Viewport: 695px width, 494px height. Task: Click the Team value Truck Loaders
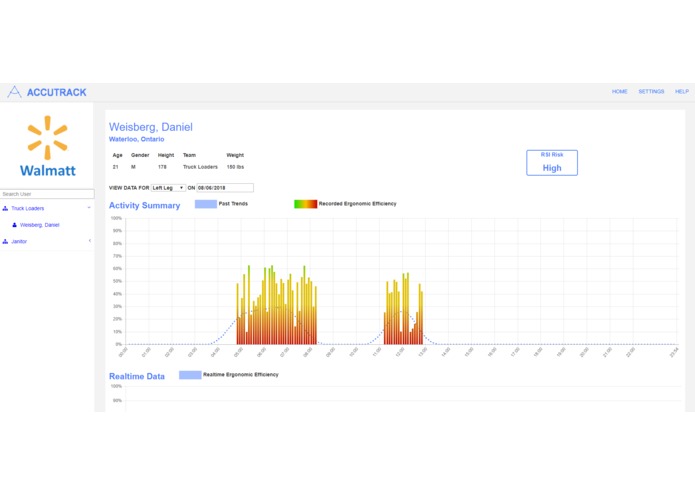(x=200, y=167)
